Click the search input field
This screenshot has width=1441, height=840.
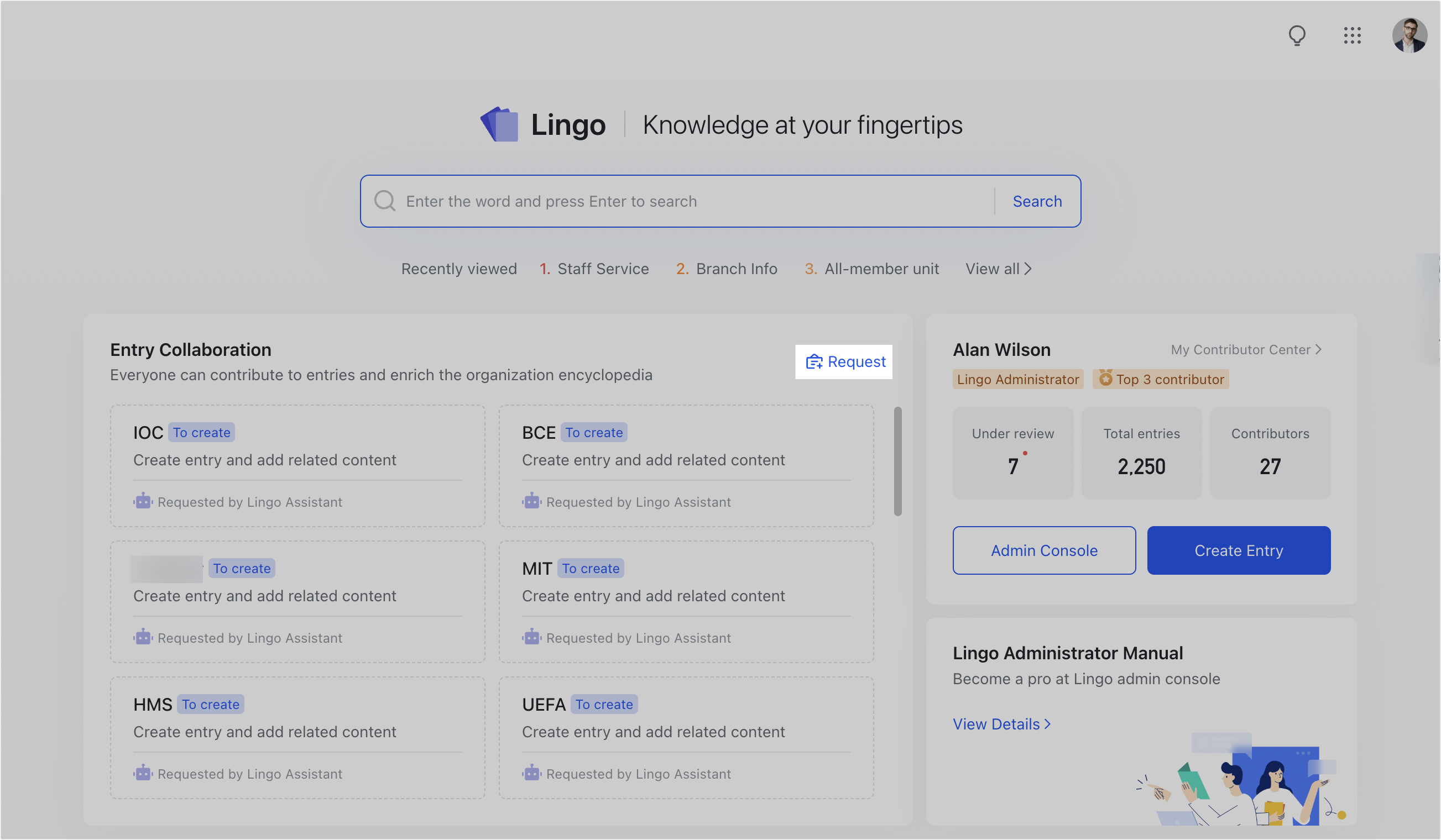click(x=629, y=201)
